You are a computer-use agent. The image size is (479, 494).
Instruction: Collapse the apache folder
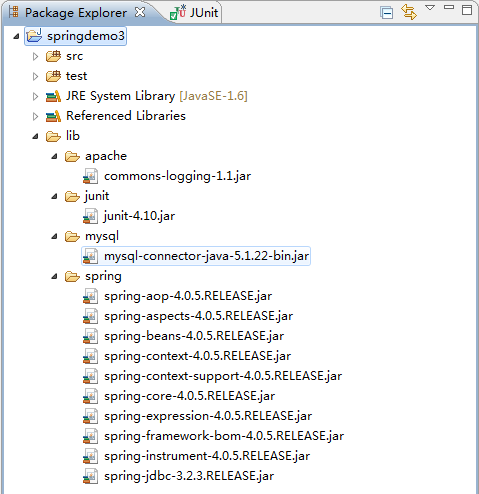54,156
